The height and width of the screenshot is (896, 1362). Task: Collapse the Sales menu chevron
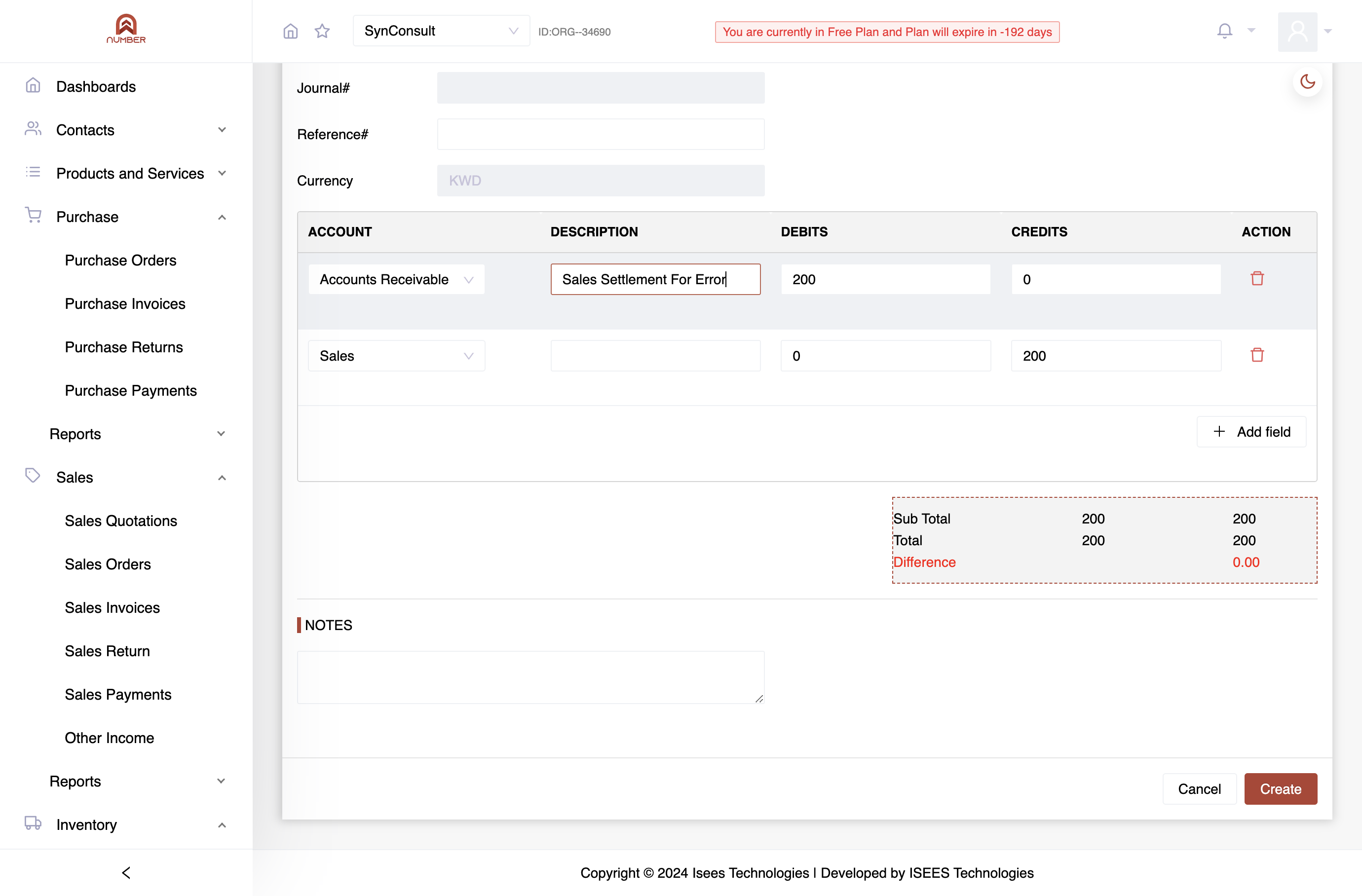222,477
